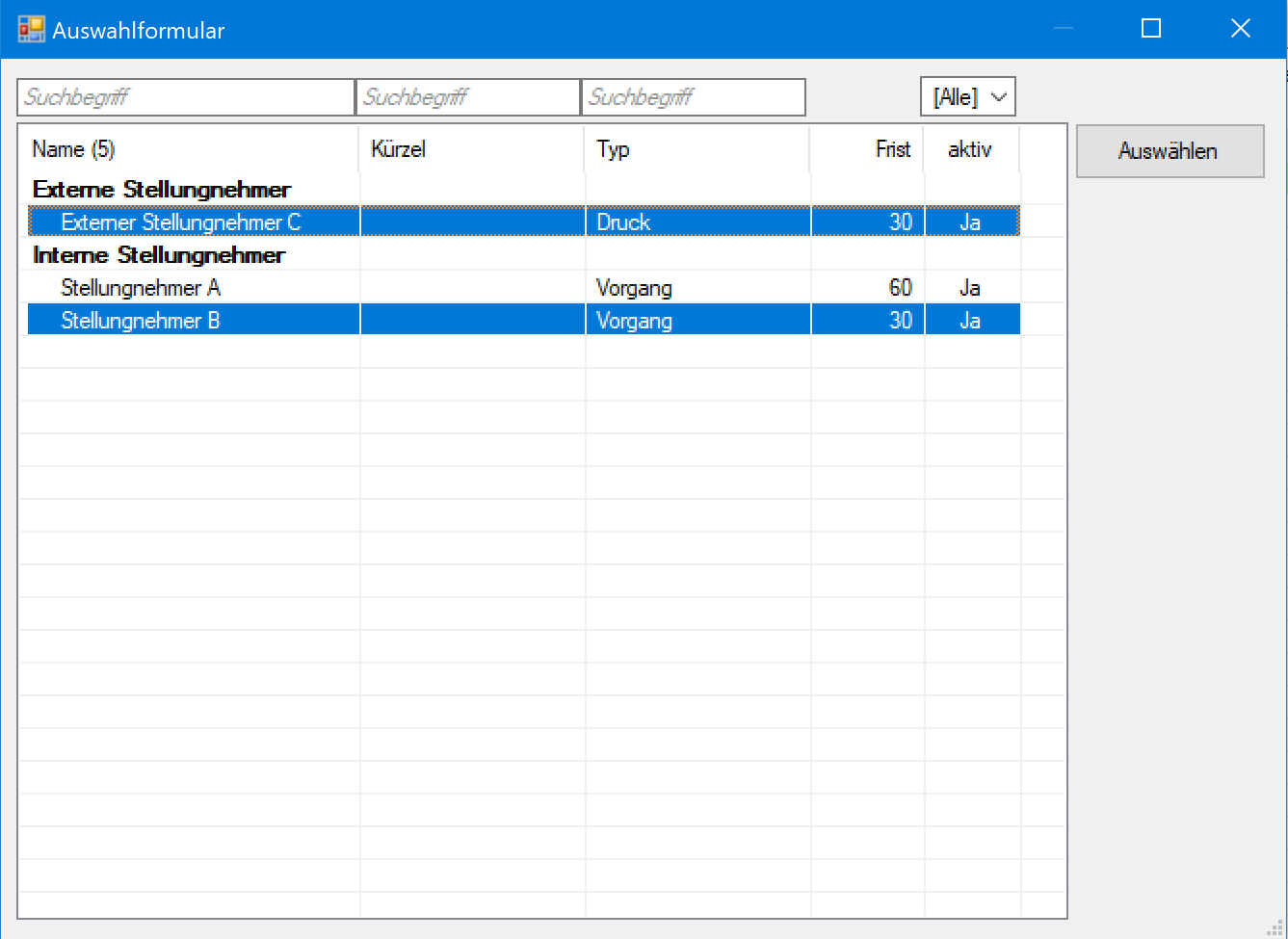Viewport: 1288px width, 939px height.
Task: Sort list by aktiv column header
Action: click(970, 149)
